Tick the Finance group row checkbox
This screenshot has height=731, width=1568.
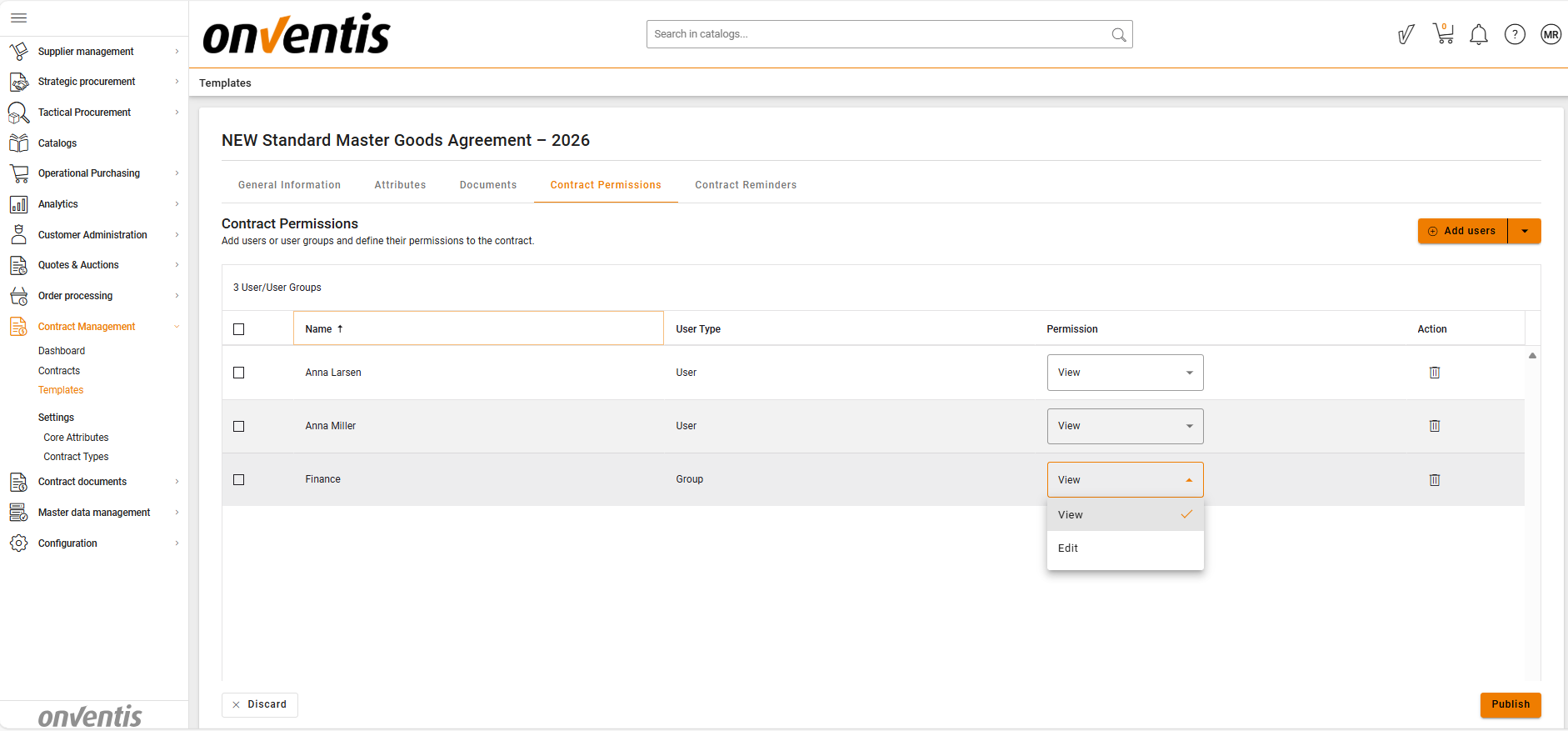[x=239, y=480]
